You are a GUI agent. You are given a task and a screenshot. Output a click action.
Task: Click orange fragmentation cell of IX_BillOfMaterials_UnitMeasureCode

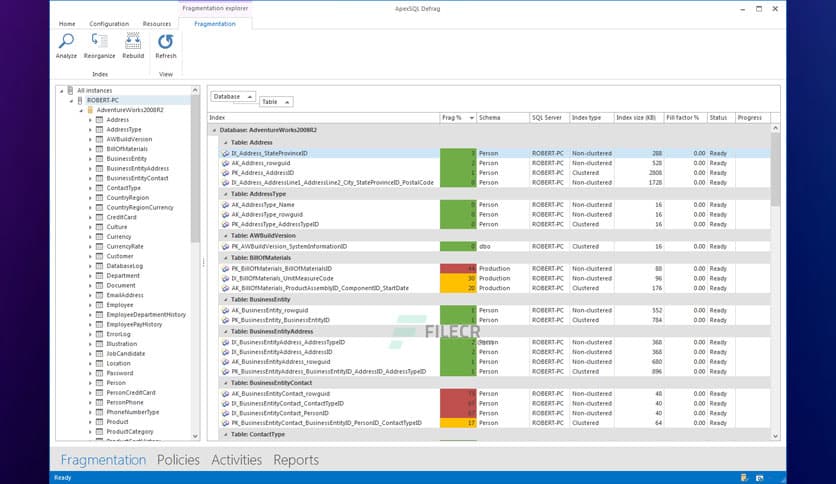point(458,278)
